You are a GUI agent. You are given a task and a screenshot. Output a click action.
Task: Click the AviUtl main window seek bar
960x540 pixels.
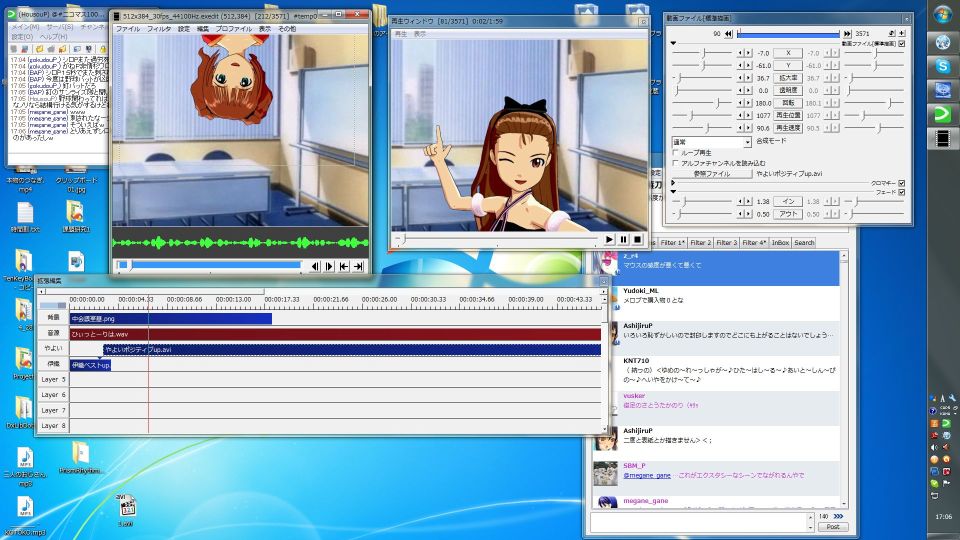coord(209,265)
